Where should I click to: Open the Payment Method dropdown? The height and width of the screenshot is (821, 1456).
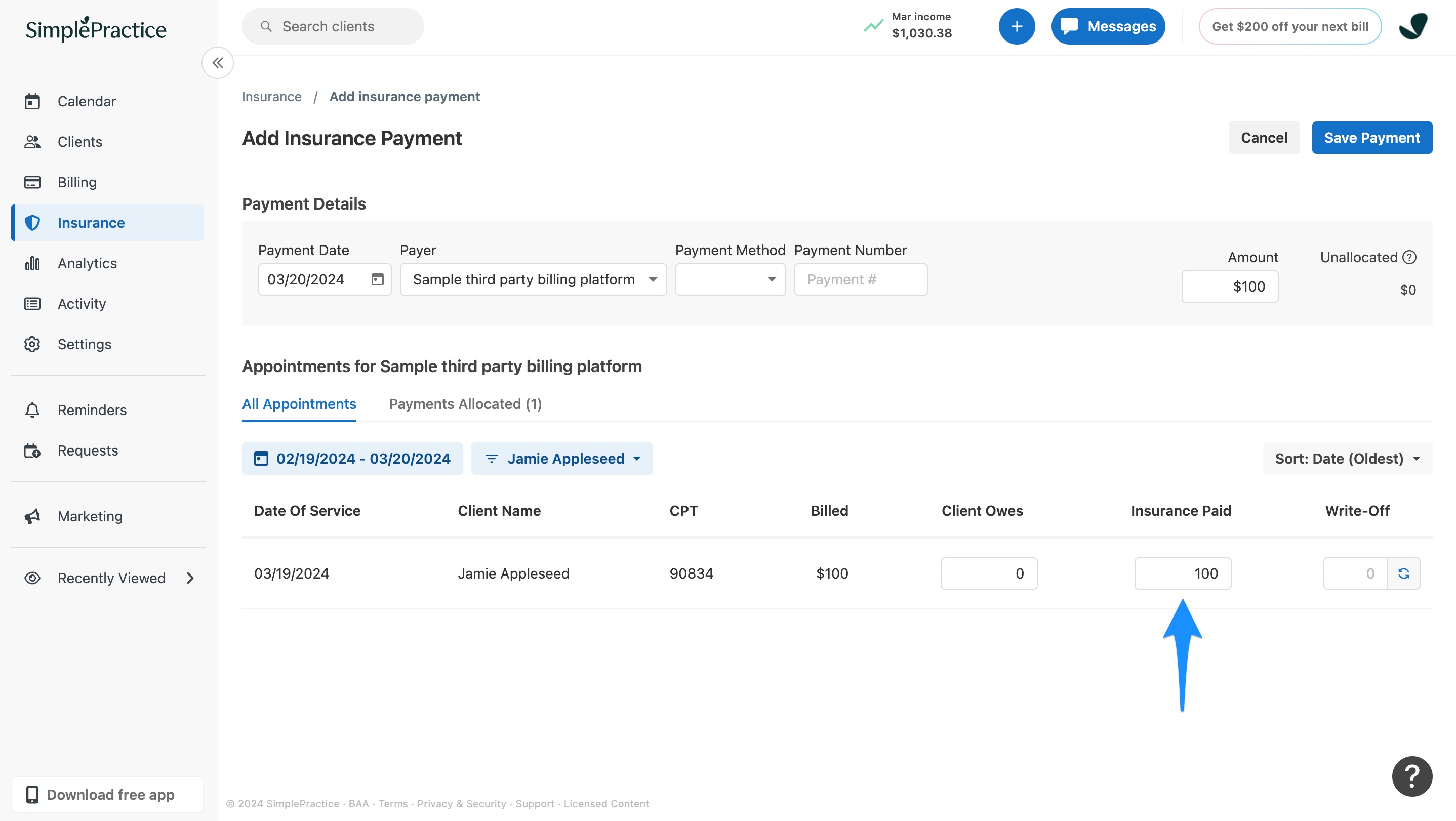(730, 279)
